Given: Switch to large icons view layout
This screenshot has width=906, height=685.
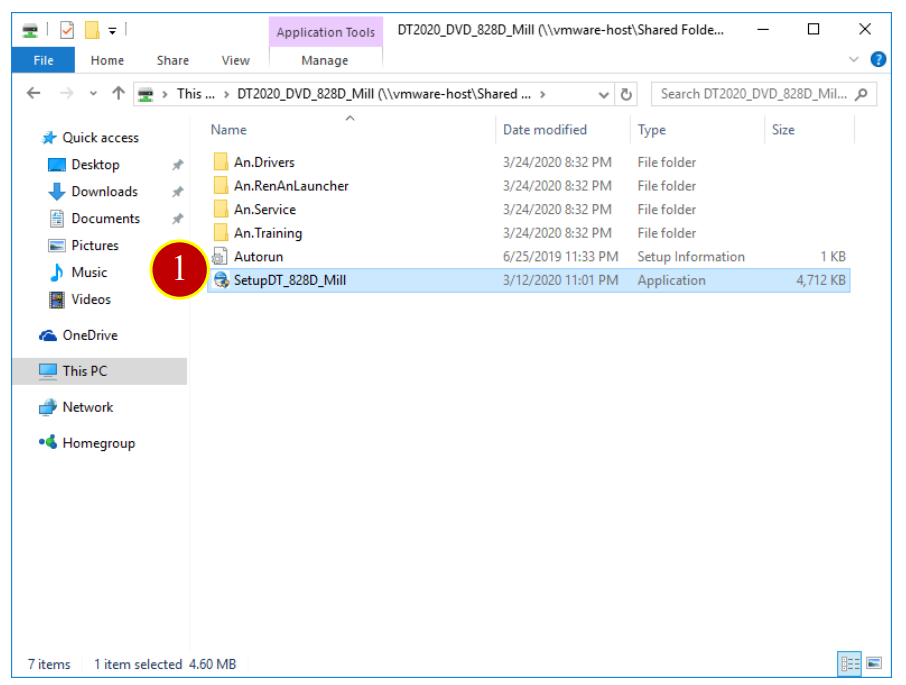Looking at the screenshot, I should click(874, 663).
